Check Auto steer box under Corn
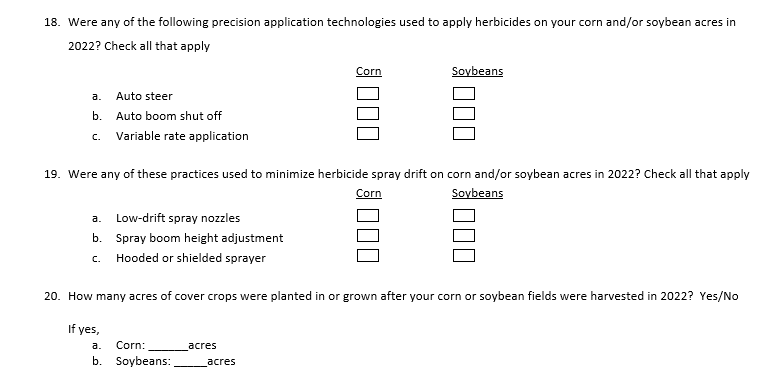 coord(368,93)
